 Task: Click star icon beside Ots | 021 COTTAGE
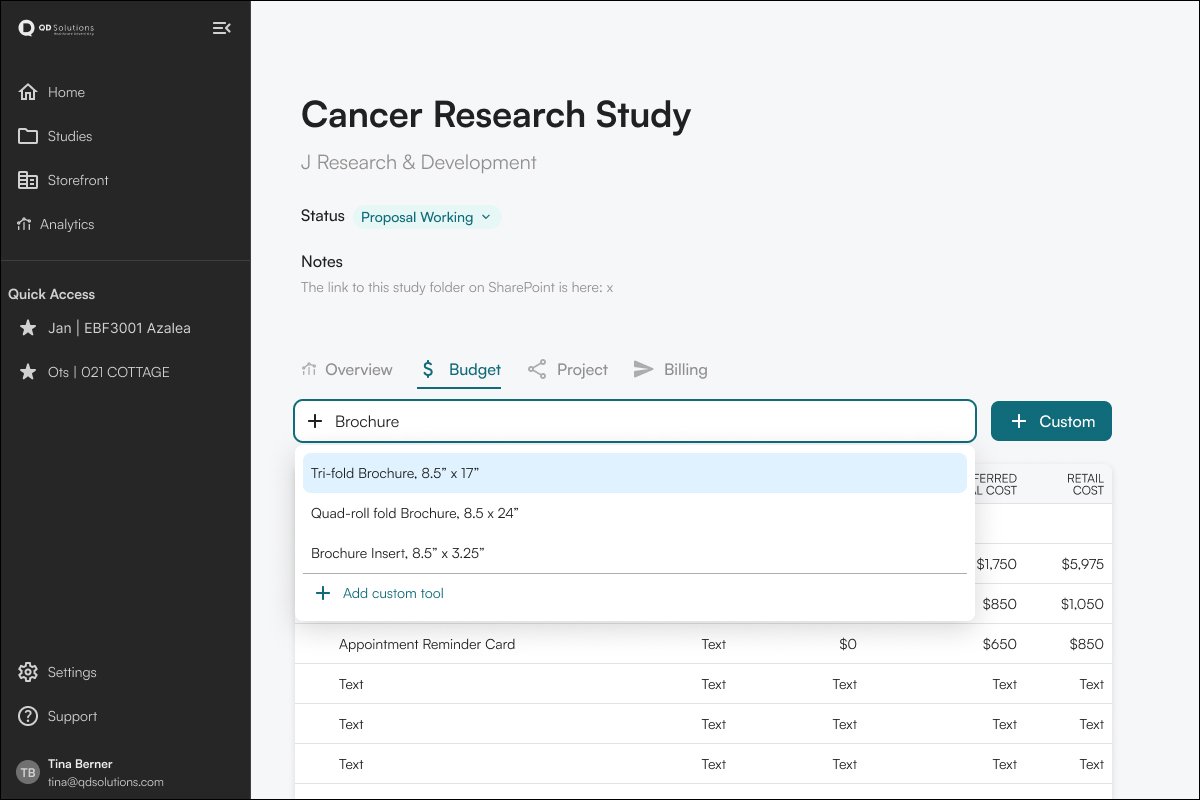pos(28,372)
